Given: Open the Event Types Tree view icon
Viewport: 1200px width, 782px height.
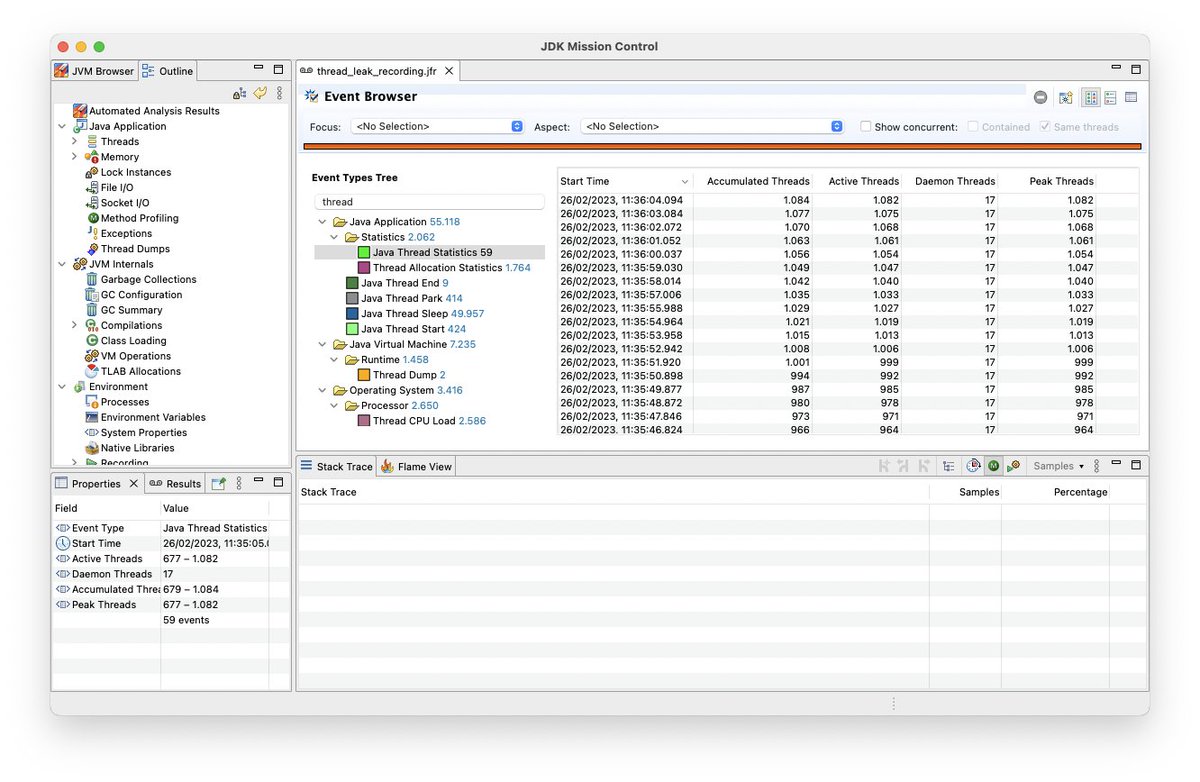Looking at the screenshot, I should point(1093,97).
